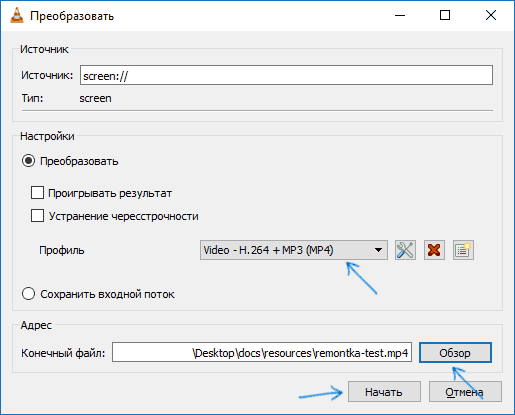Edit selected profile with wrench icon
Screen dimensions: 515x415
[x=405, y=250]
